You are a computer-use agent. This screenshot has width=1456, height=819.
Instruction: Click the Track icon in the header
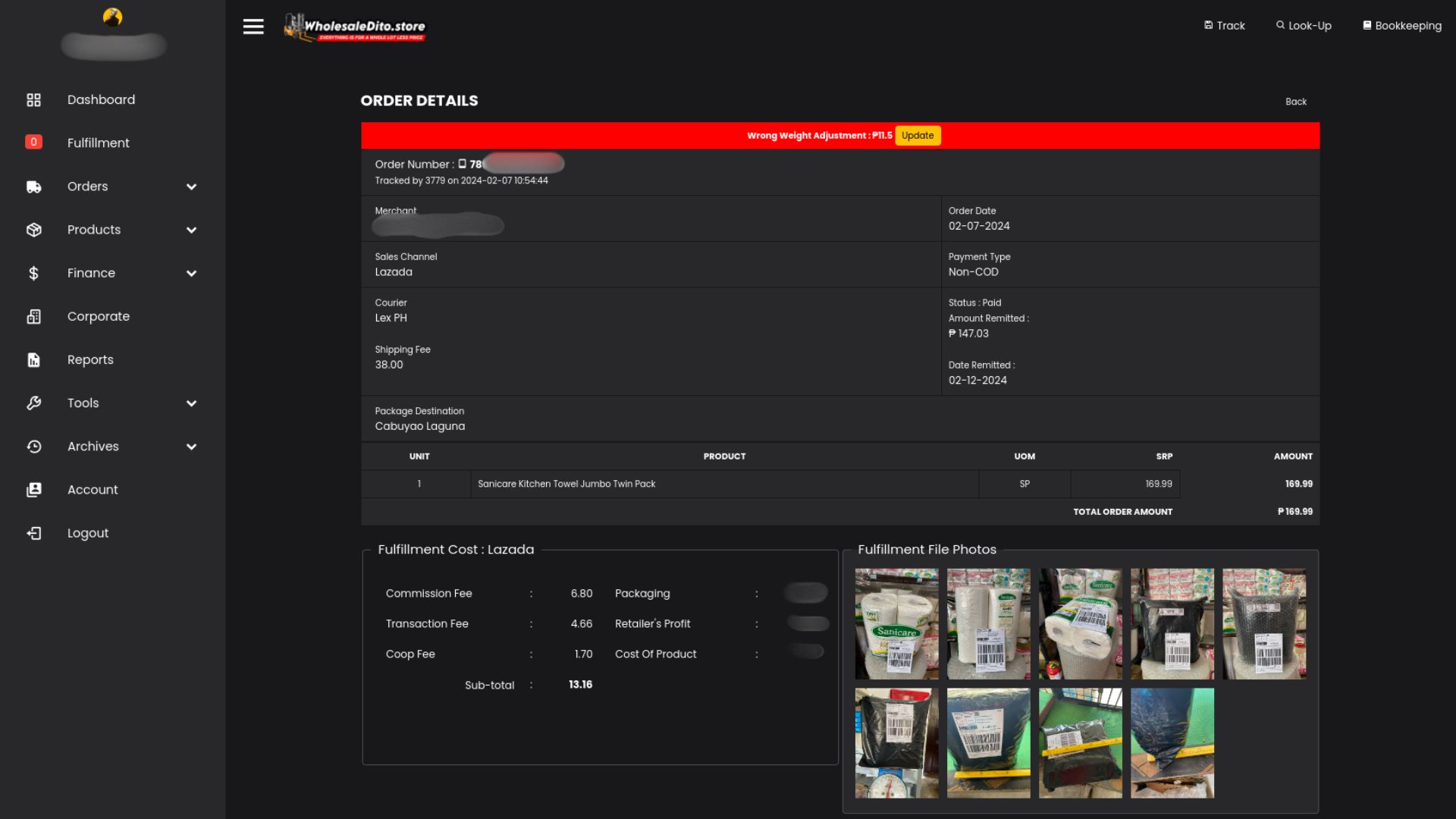(x=1223, y=25)
